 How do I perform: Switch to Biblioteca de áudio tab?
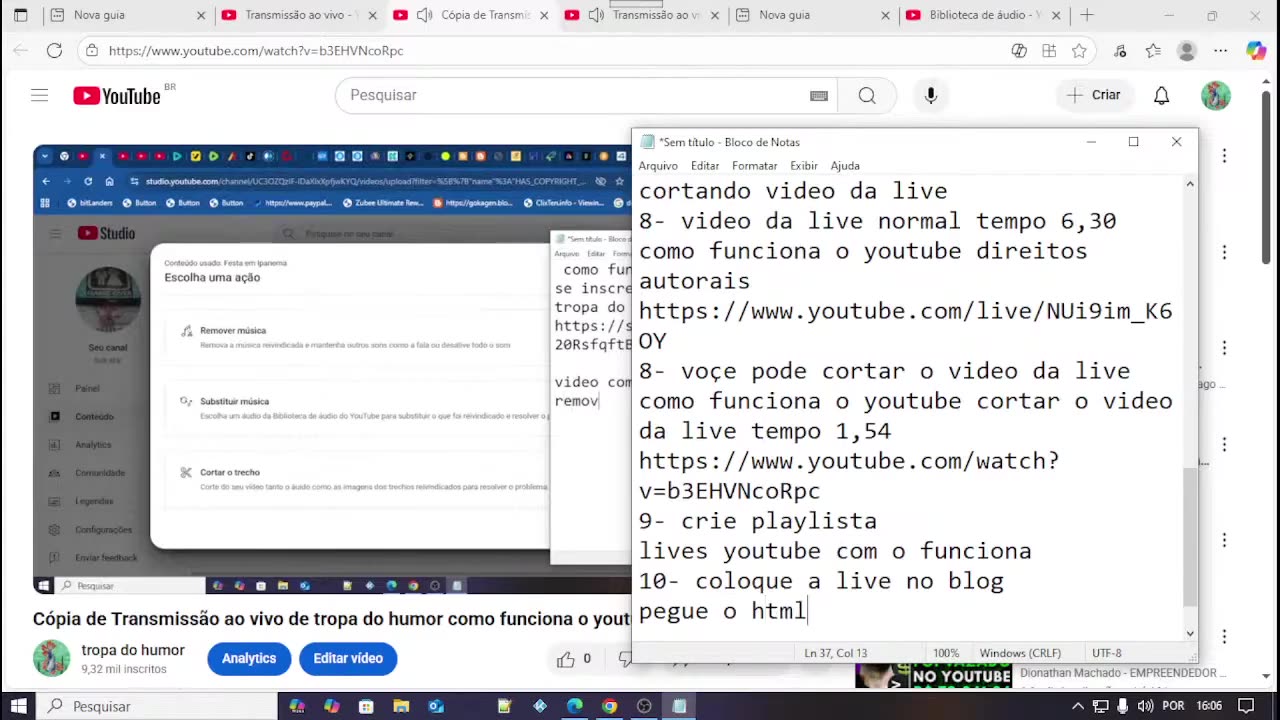click(x=985, y=15)
